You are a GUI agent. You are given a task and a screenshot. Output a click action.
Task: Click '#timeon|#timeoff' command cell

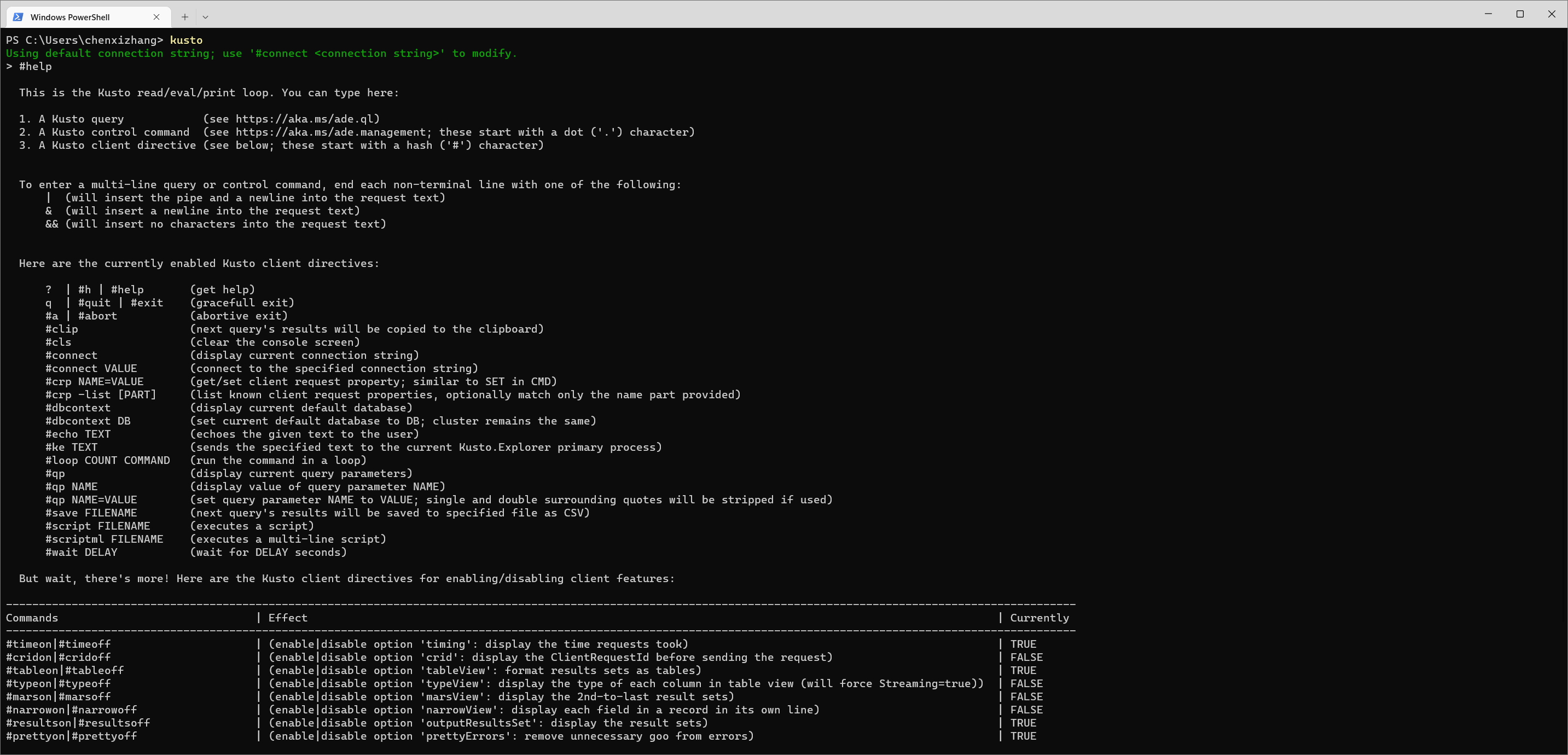pos(59,644)
